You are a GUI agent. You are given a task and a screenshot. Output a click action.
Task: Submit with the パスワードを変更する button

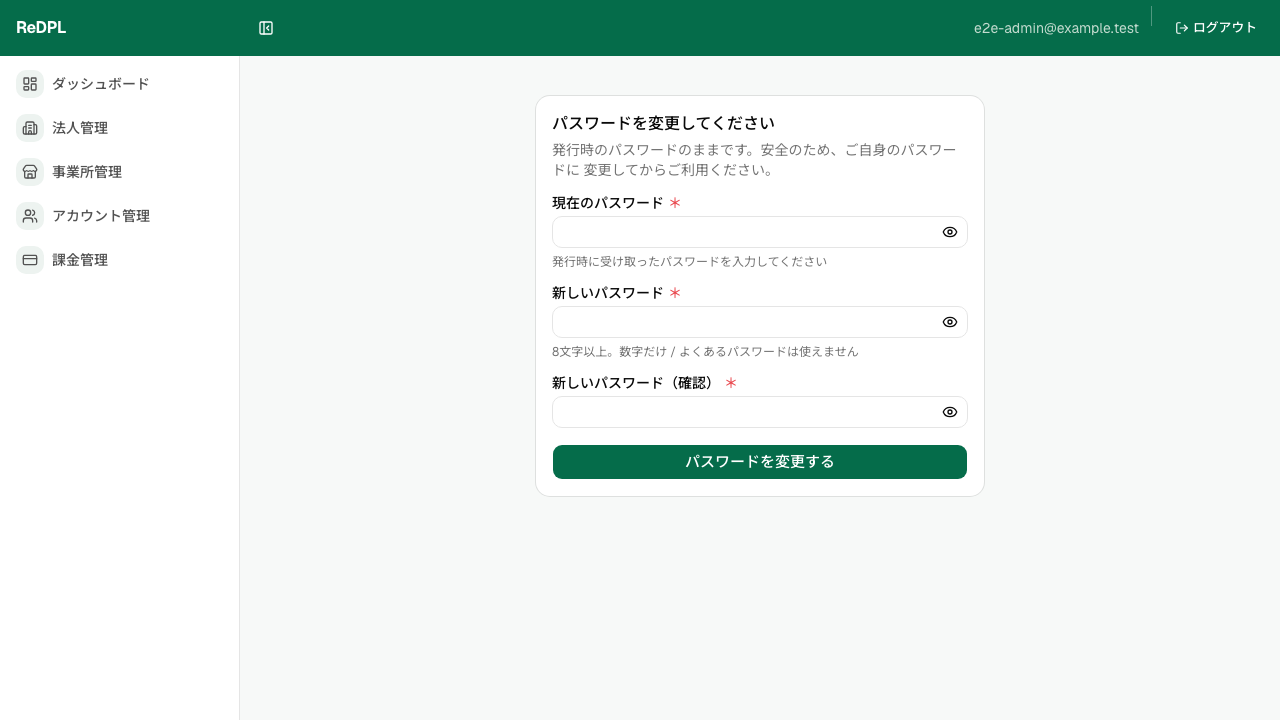pos(760,462)
